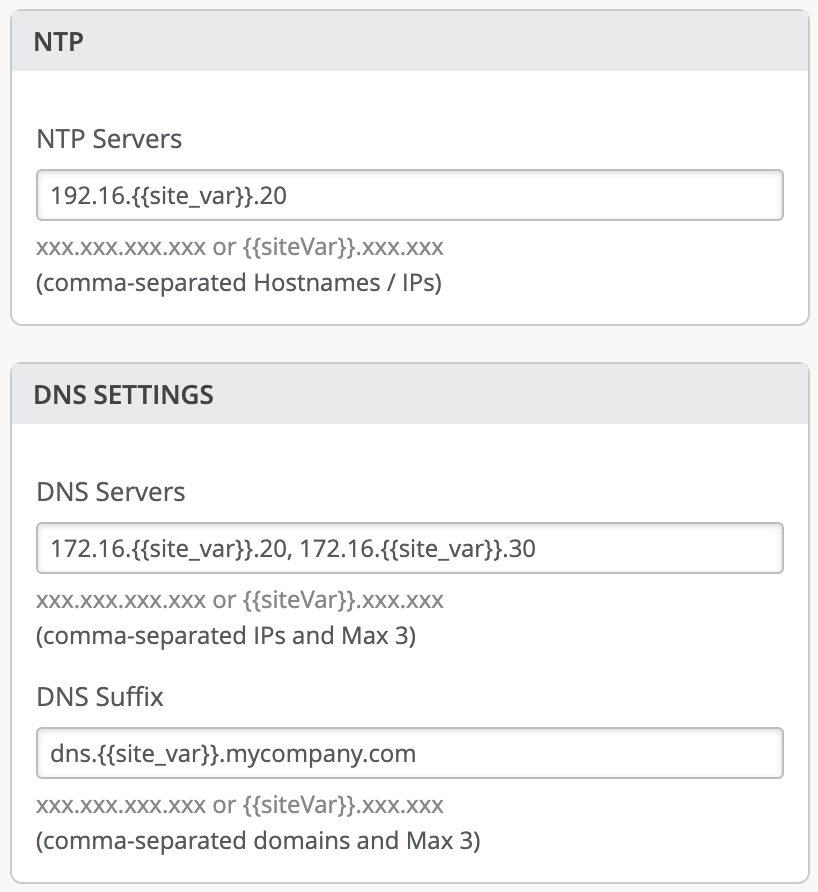Click the format hint below DNS Suffix field
This screenshot has width=818, height=892.
240,805
